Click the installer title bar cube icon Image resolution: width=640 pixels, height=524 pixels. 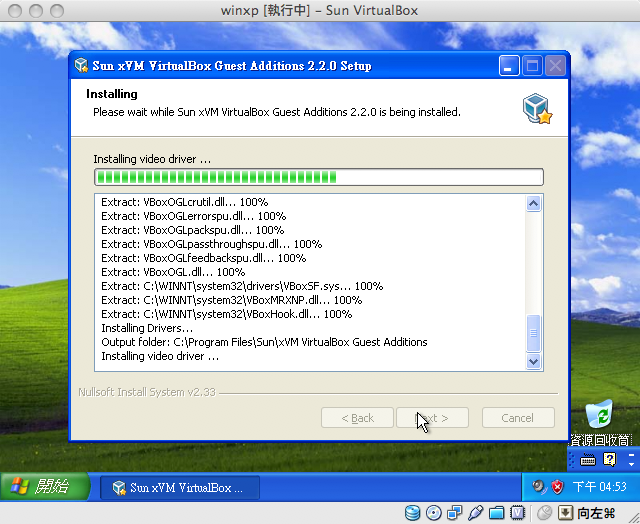tap(81, 65)
